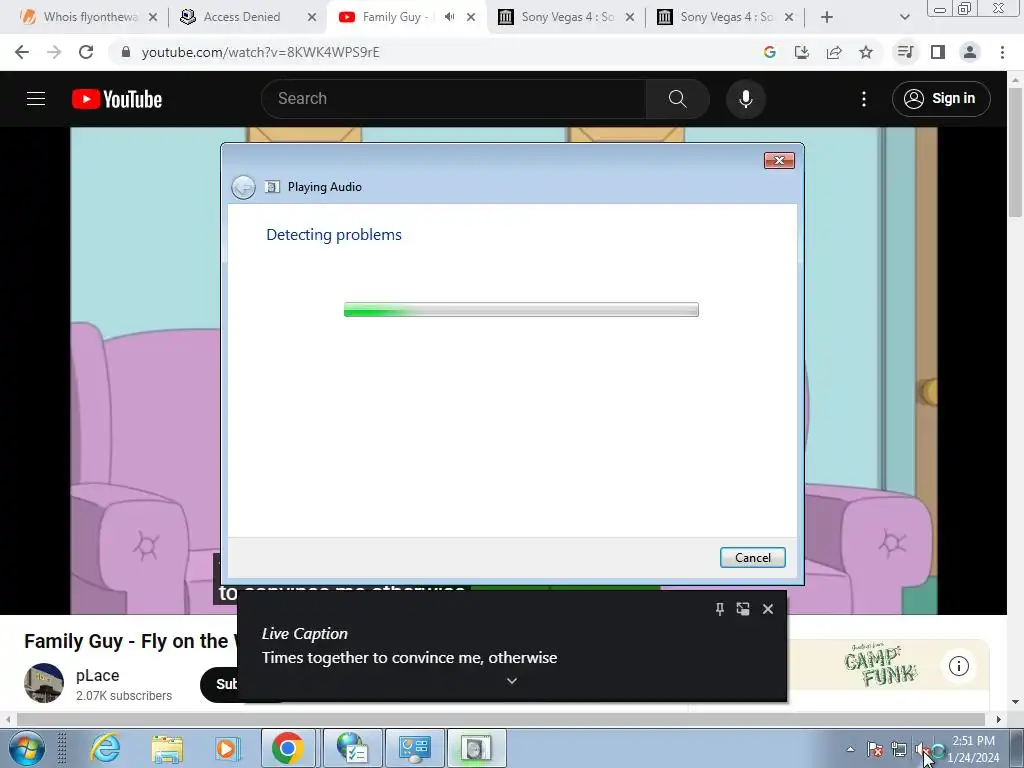Click the install app icon in the address bar
The height and width of the screenshot is (768, 1024).
tap(802, 52)
